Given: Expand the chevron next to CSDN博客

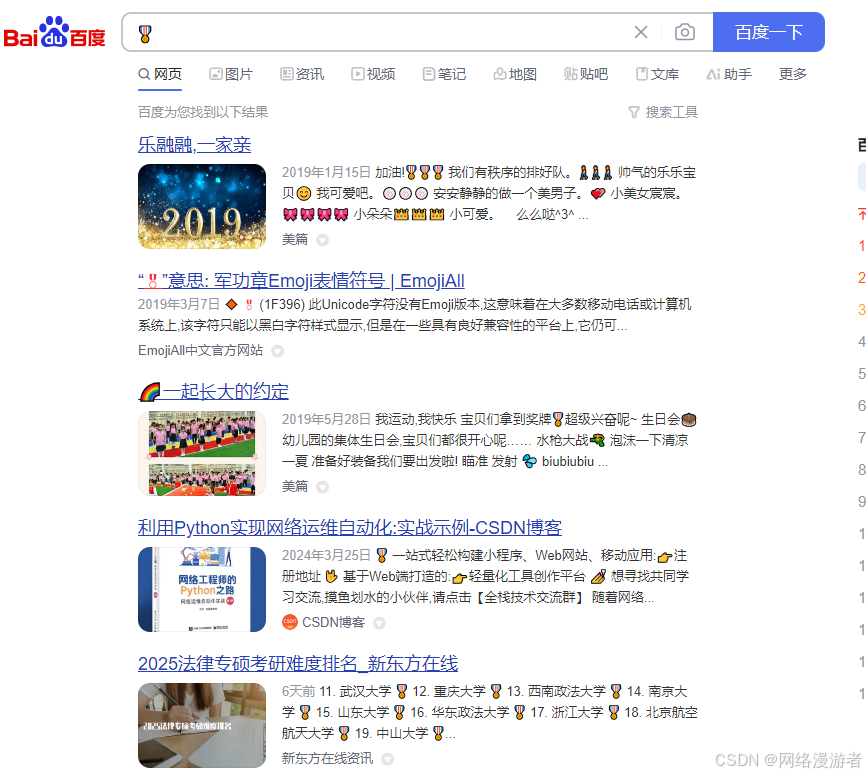Looking at the screenshot, I should tap(379, 622).
